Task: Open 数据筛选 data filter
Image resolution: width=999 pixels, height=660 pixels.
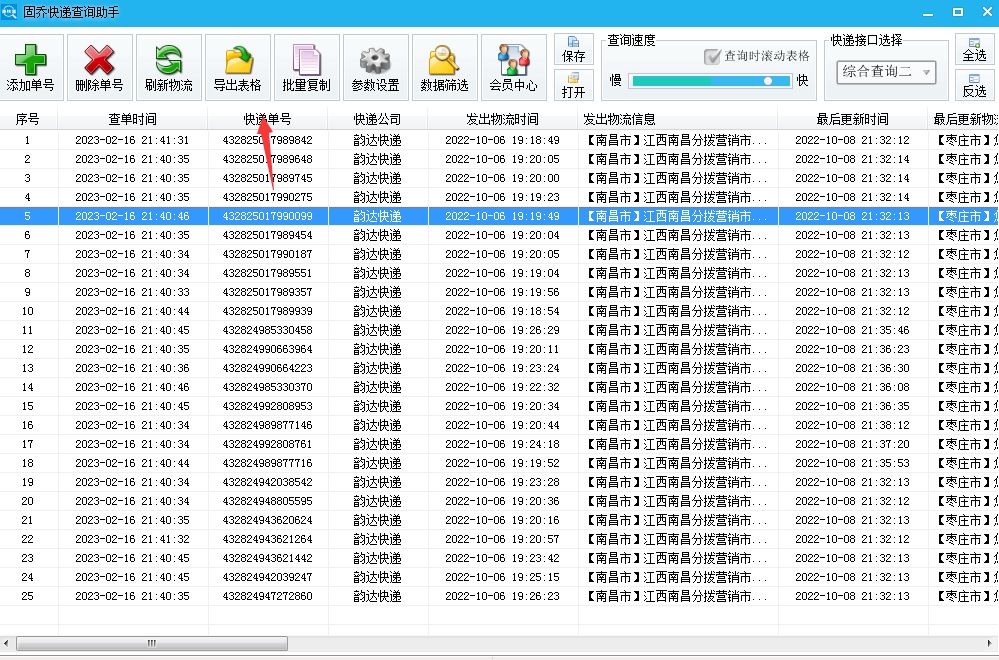Action: tap(444, 68)
